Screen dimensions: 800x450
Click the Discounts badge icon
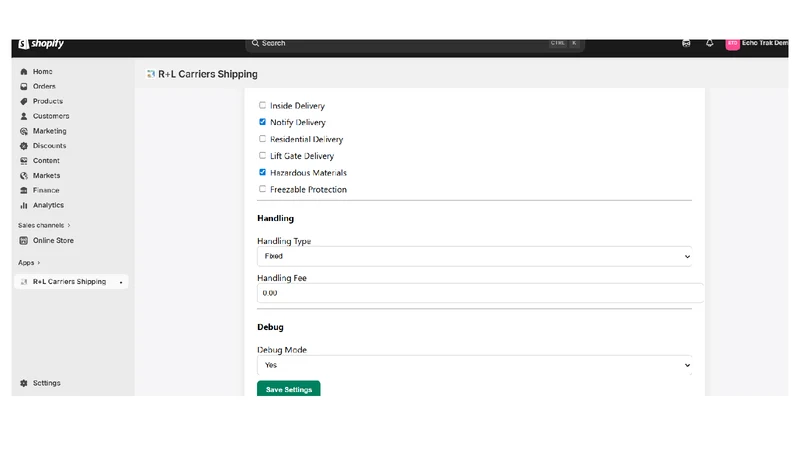click(x=24, y=146)
